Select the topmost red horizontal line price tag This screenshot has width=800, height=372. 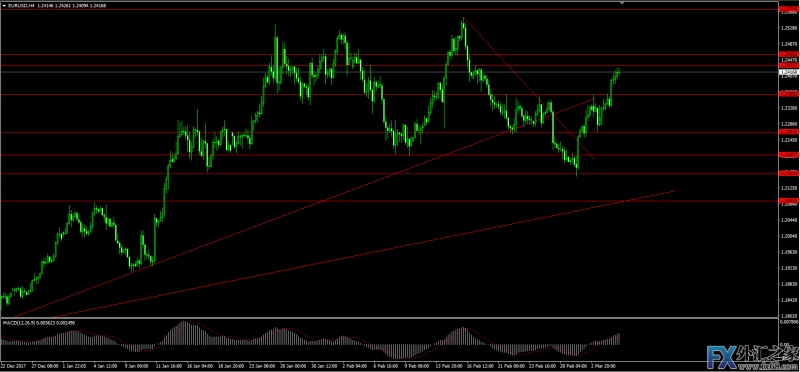pyautogui.click(x=789, y=10)
